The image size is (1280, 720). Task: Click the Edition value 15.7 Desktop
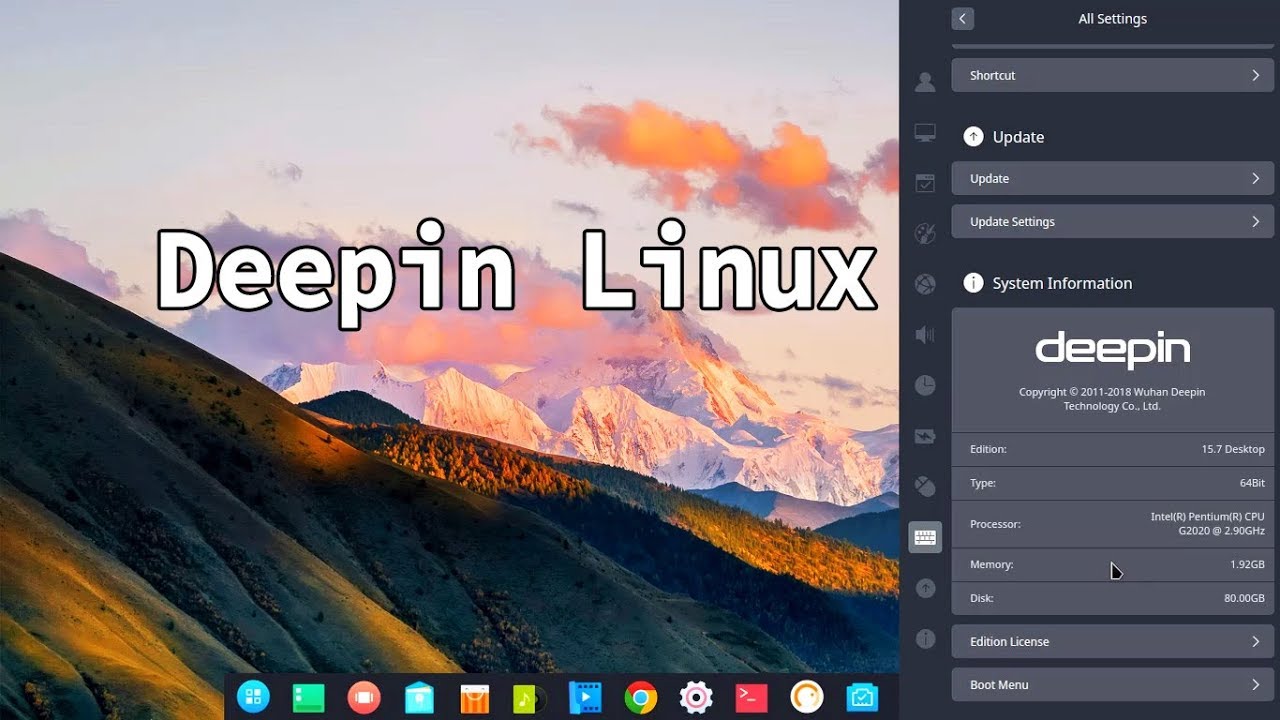1233,449
